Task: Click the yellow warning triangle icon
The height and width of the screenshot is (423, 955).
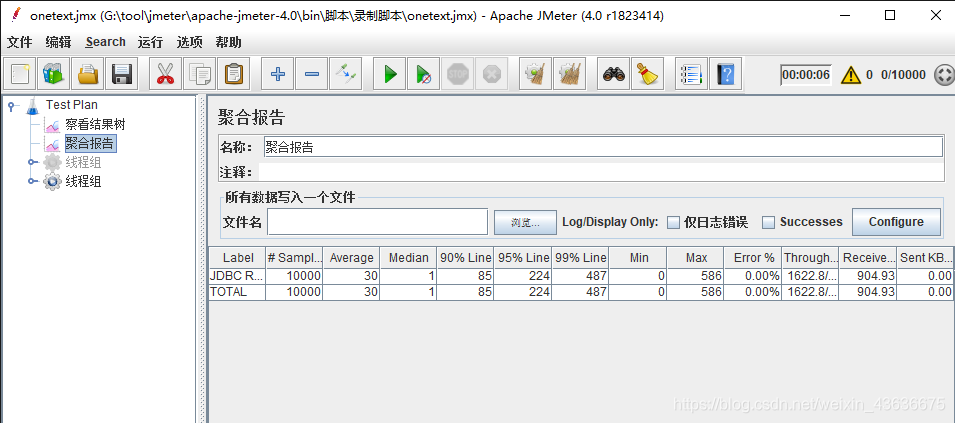Action: [851, 75]
